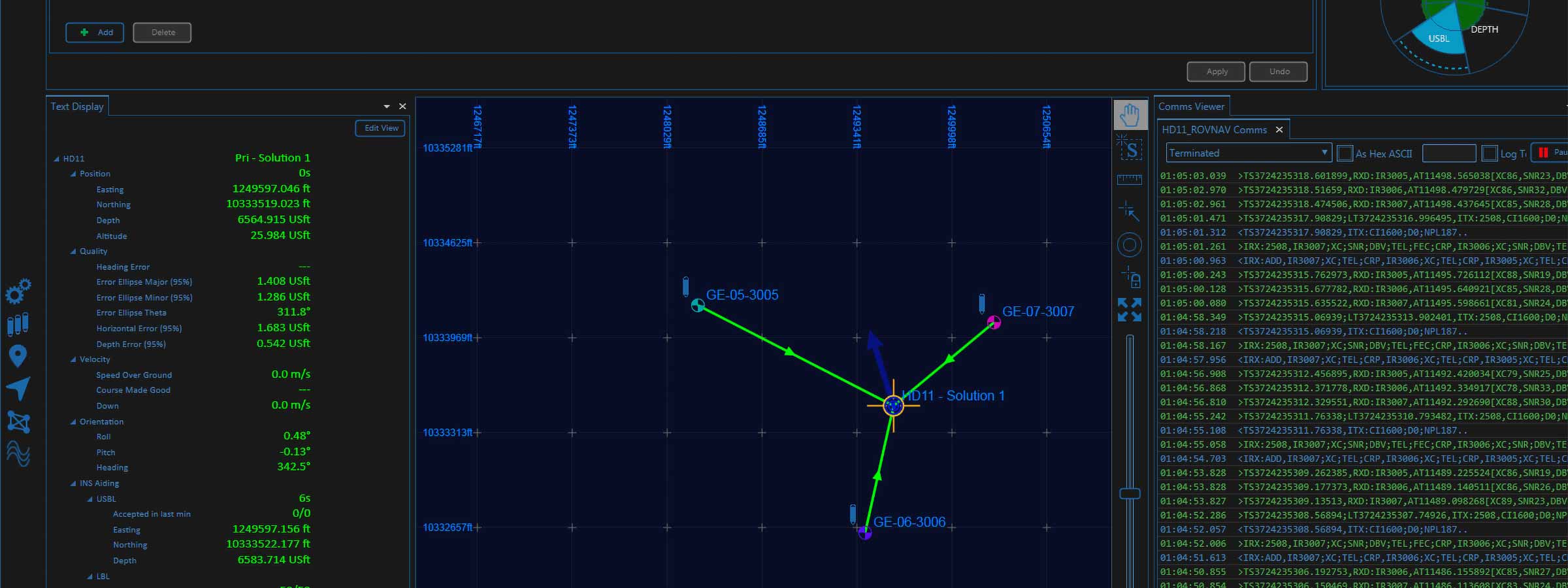Click the GE-07-3007 beacon marker on chart

pyautogui.click(x=994, y=322)
